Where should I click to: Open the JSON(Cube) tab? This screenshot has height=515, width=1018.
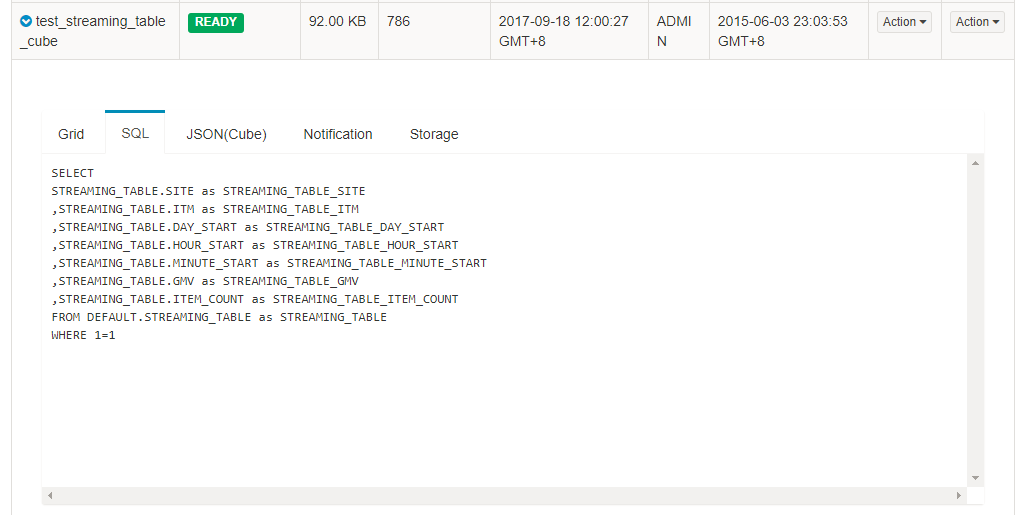(x=226, y=134)
